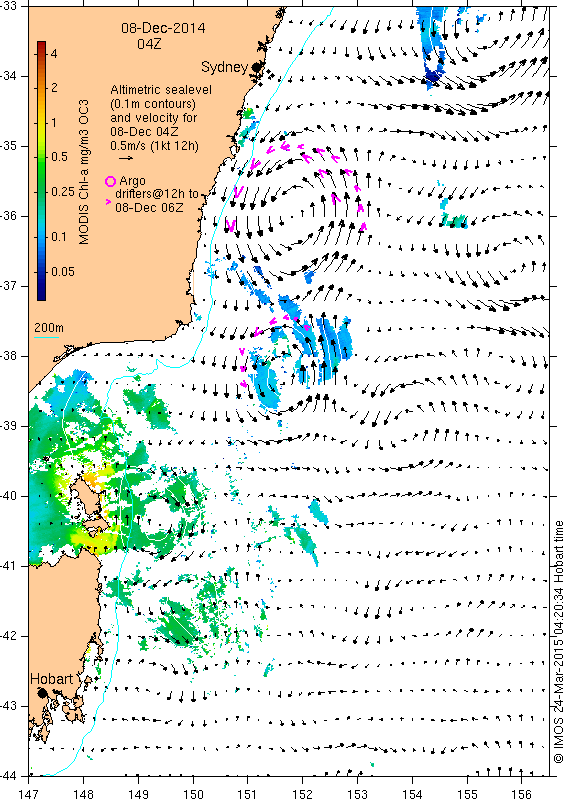Click the cyan 200m contour legend line
The image size is (570, 800).
[46, 337]
